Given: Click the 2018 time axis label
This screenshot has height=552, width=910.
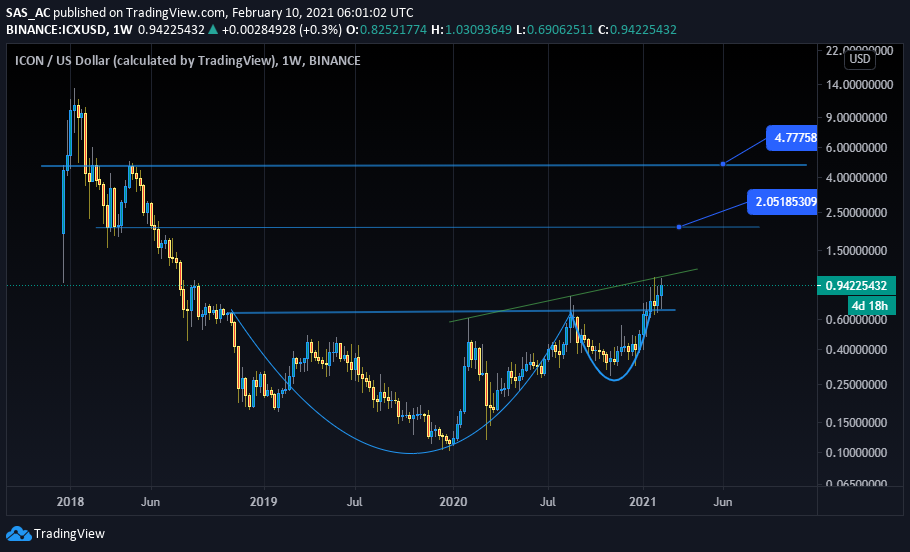Looking at the screenshot, I should pyautogui.click(x=70, y=501).
